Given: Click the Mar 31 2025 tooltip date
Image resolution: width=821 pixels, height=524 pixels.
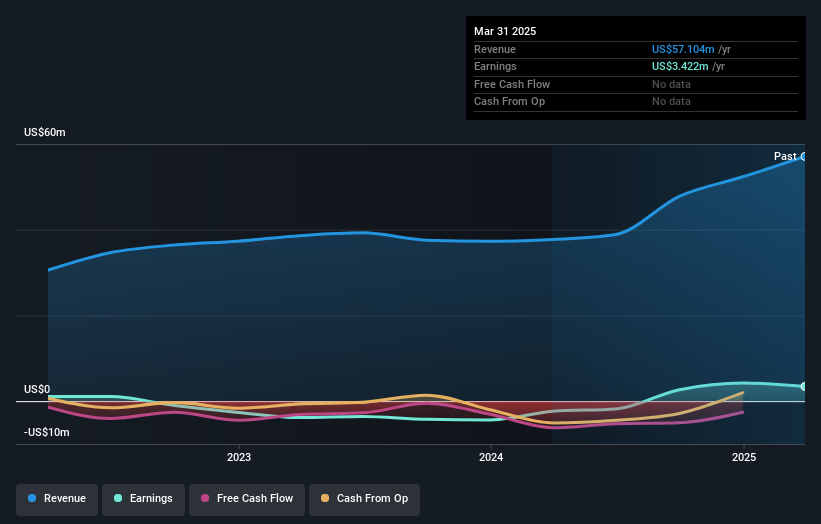Looking at the screenshot, I should click(505, 31).
